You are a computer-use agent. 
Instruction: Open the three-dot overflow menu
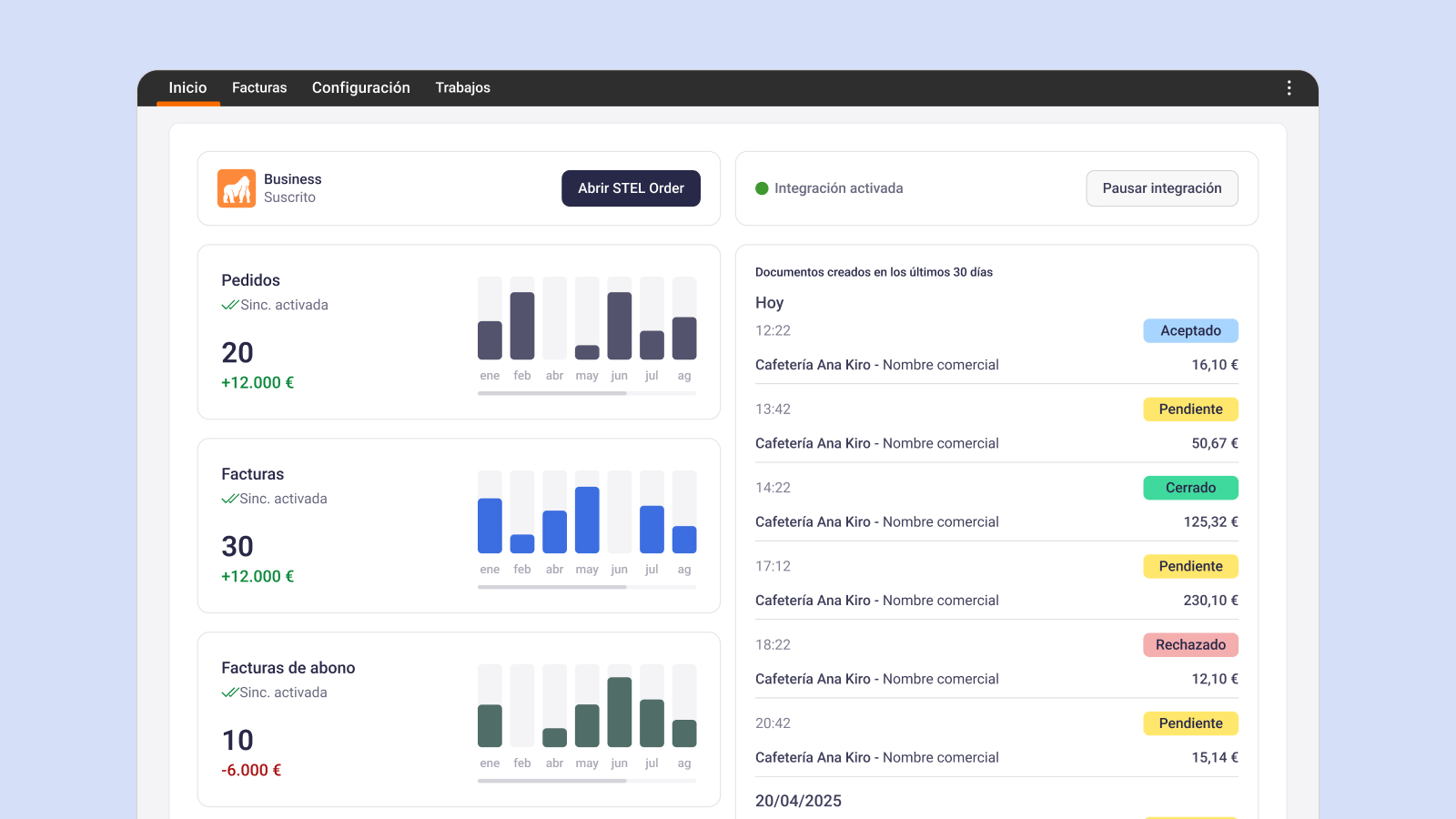pyautogui.click(x=1289, y=87)
